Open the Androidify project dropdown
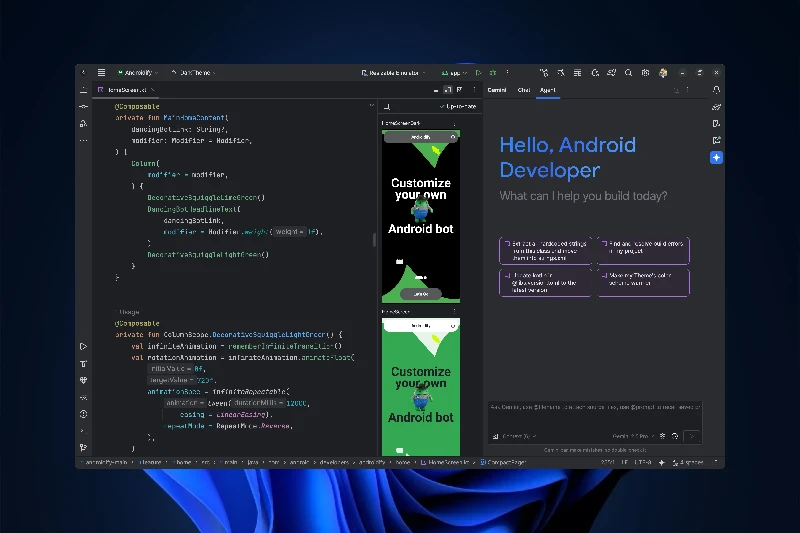This screenshot has width=800, height=533. (138, 73)
